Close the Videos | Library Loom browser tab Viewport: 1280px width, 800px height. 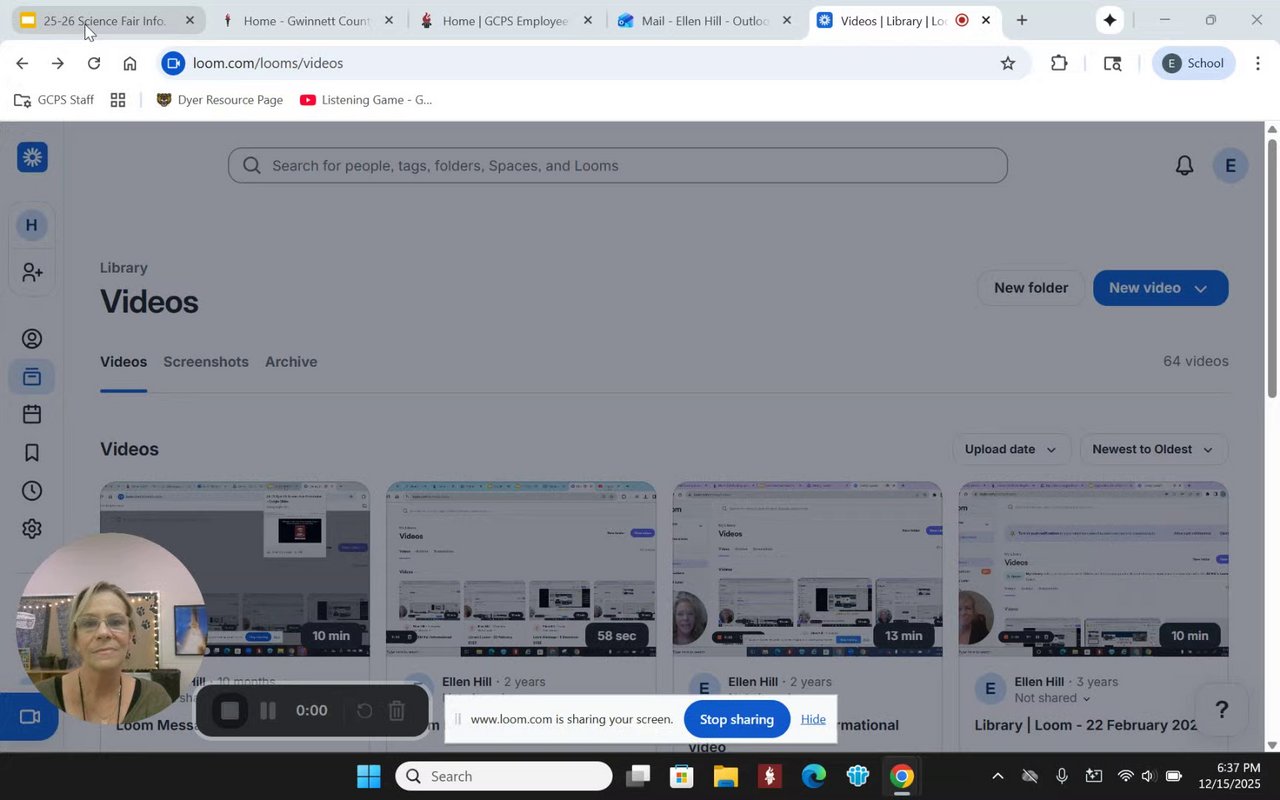pos(986,20)
